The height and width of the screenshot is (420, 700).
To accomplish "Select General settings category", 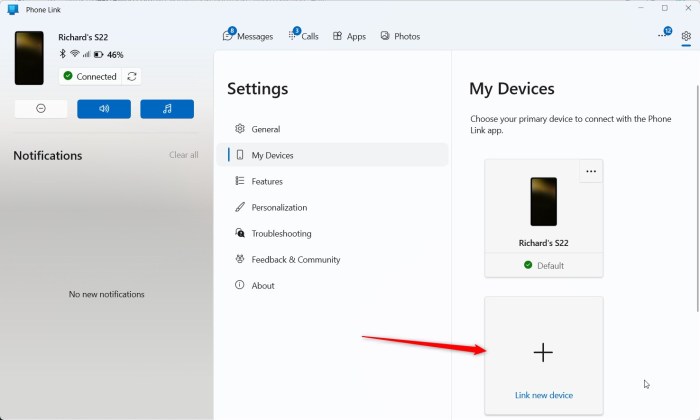I will (333, 129).
